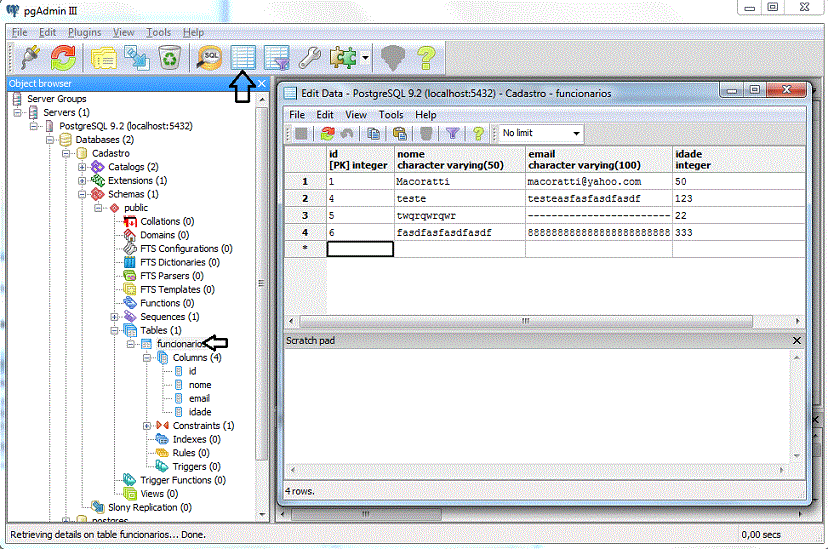Click the guru hint icon
The width and height of the screenshot is (828, 549).
(x=393, y=58)
